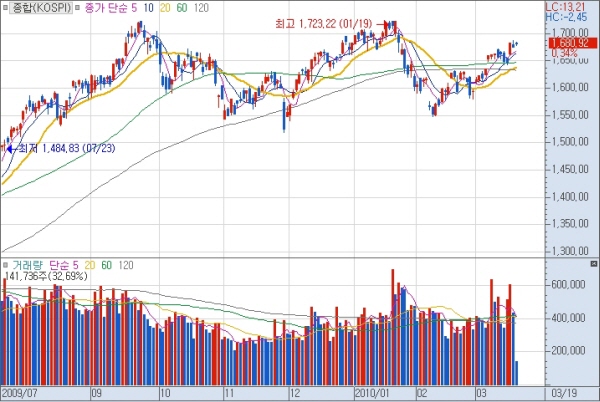Toggle the 120-day volume moving average
The image size is (600, 402).
pyautogui.click(x=126, y=265)
